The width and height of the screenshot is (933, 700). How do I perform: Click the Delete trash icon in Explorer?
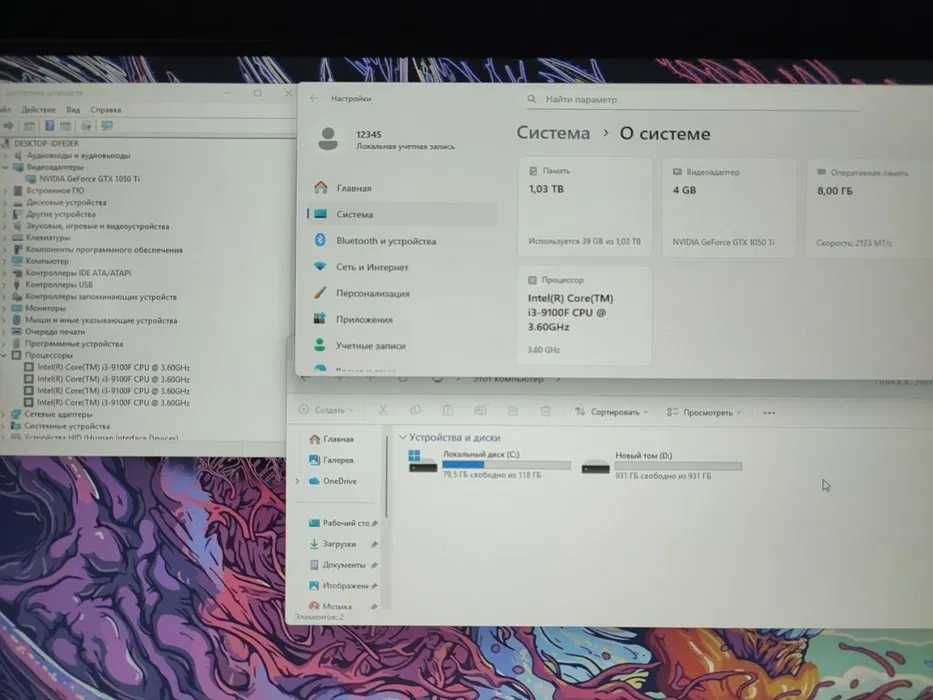(545, 410)
